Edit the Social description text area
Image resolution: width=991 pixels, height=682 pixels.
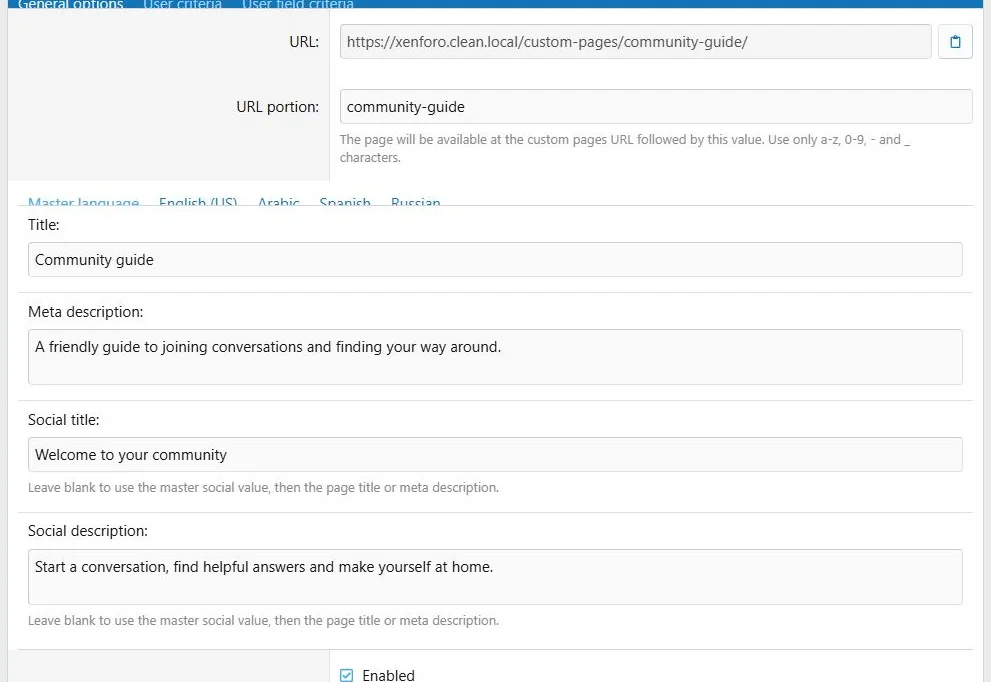coord(495,576)
